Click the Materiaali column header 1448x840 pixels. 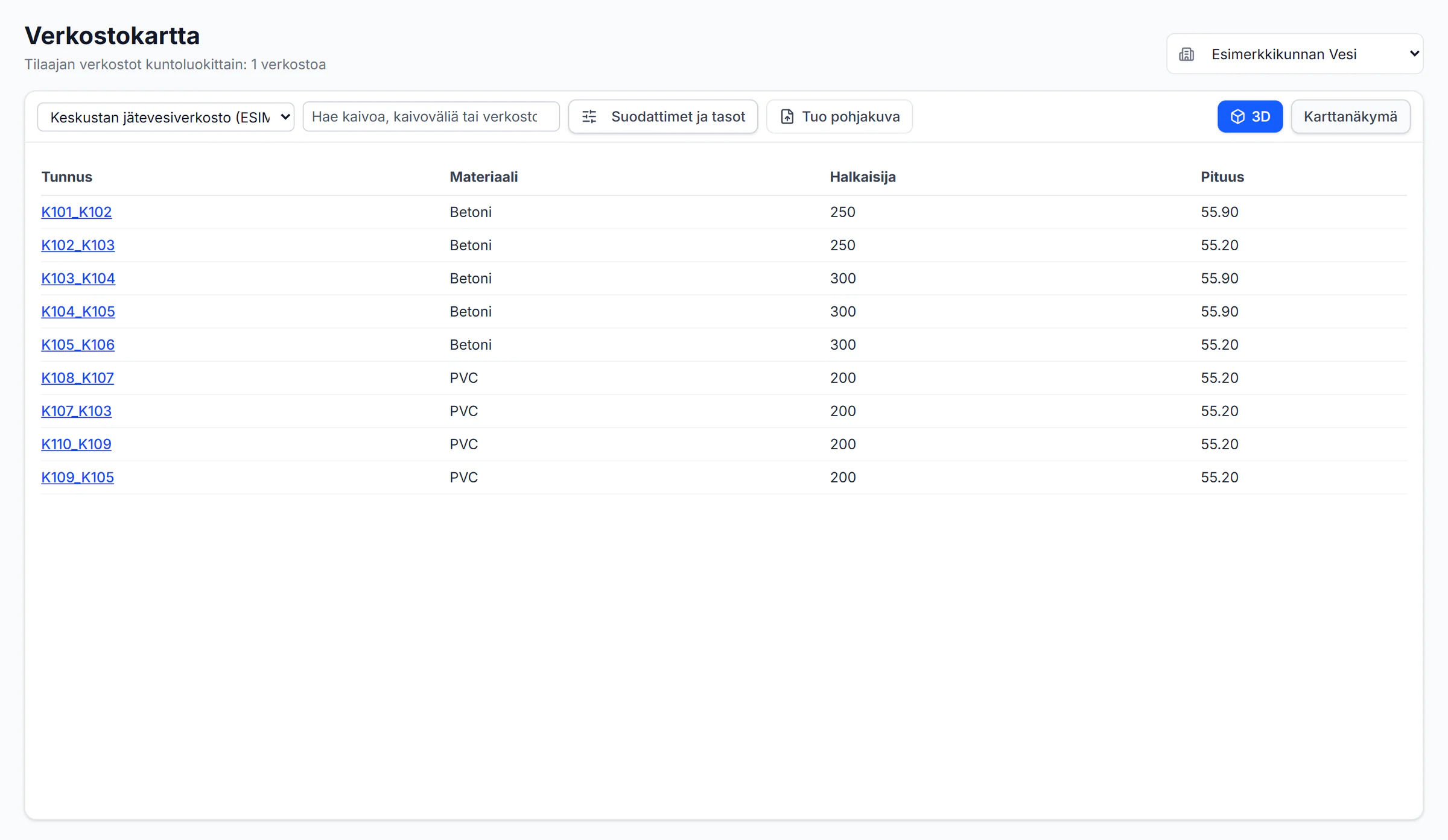pos(484,177)
